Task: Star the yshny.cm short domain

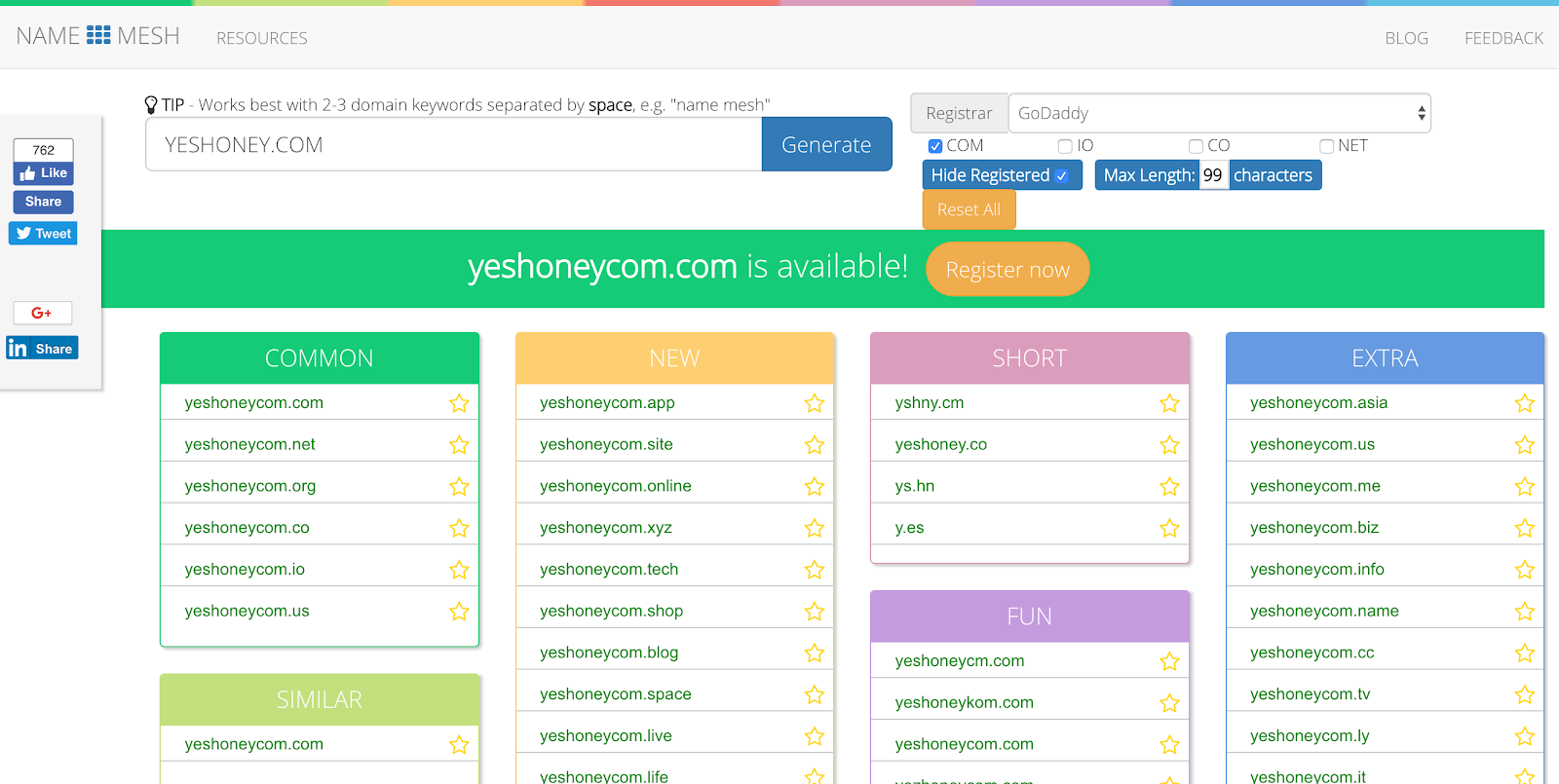Action: point(1169,403)
